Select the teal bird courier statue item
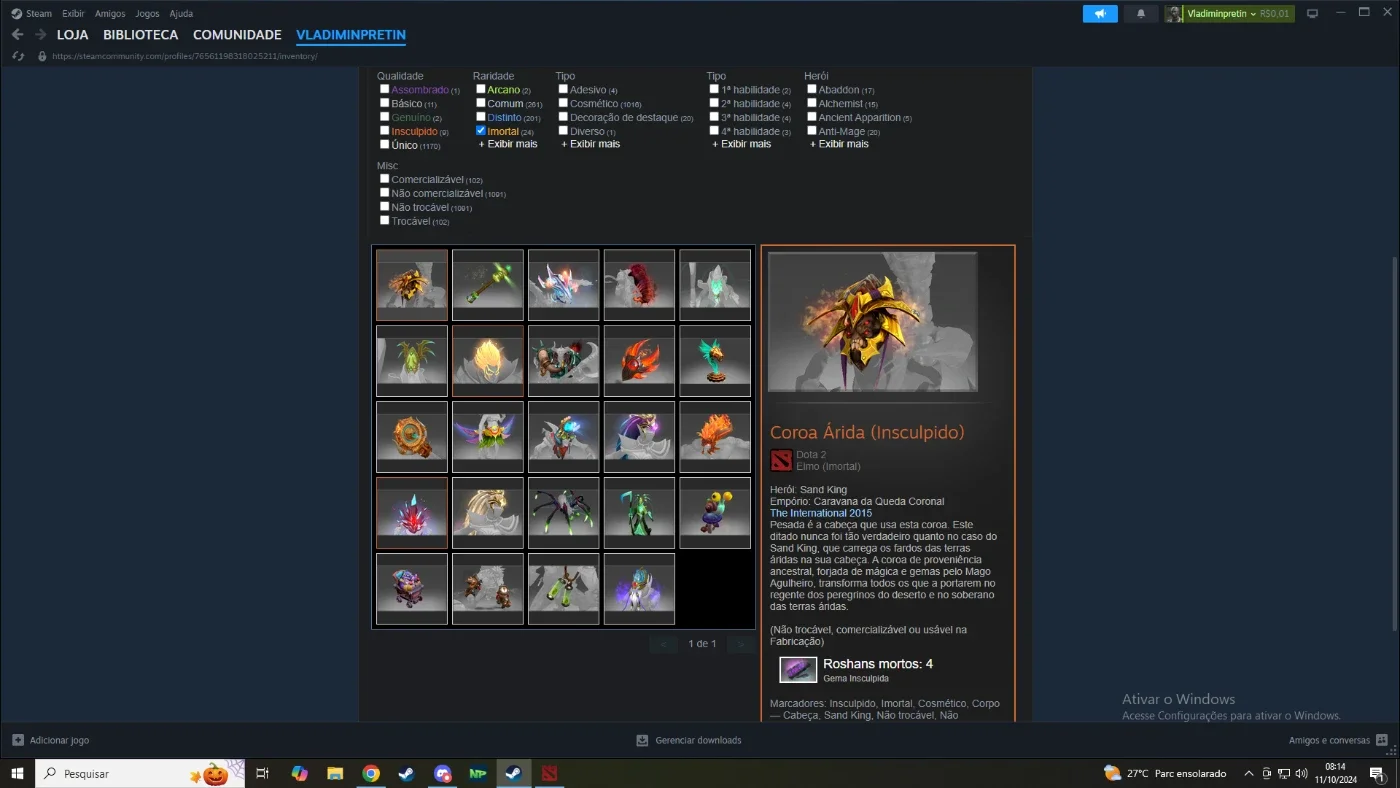Viewport: 1400px width, 788px height. click(x=715, y=361)
